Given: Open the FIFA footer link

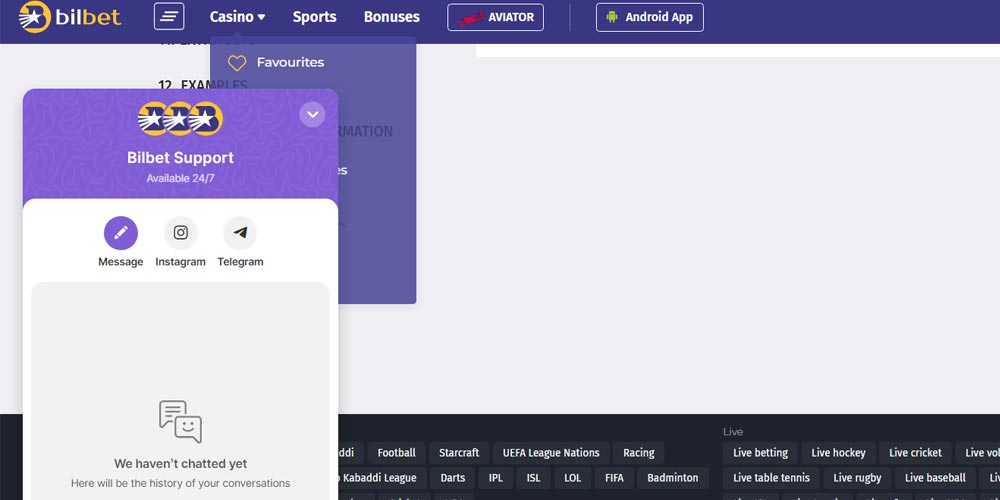Looking at the screenshot, I should (x=614, y=478).
